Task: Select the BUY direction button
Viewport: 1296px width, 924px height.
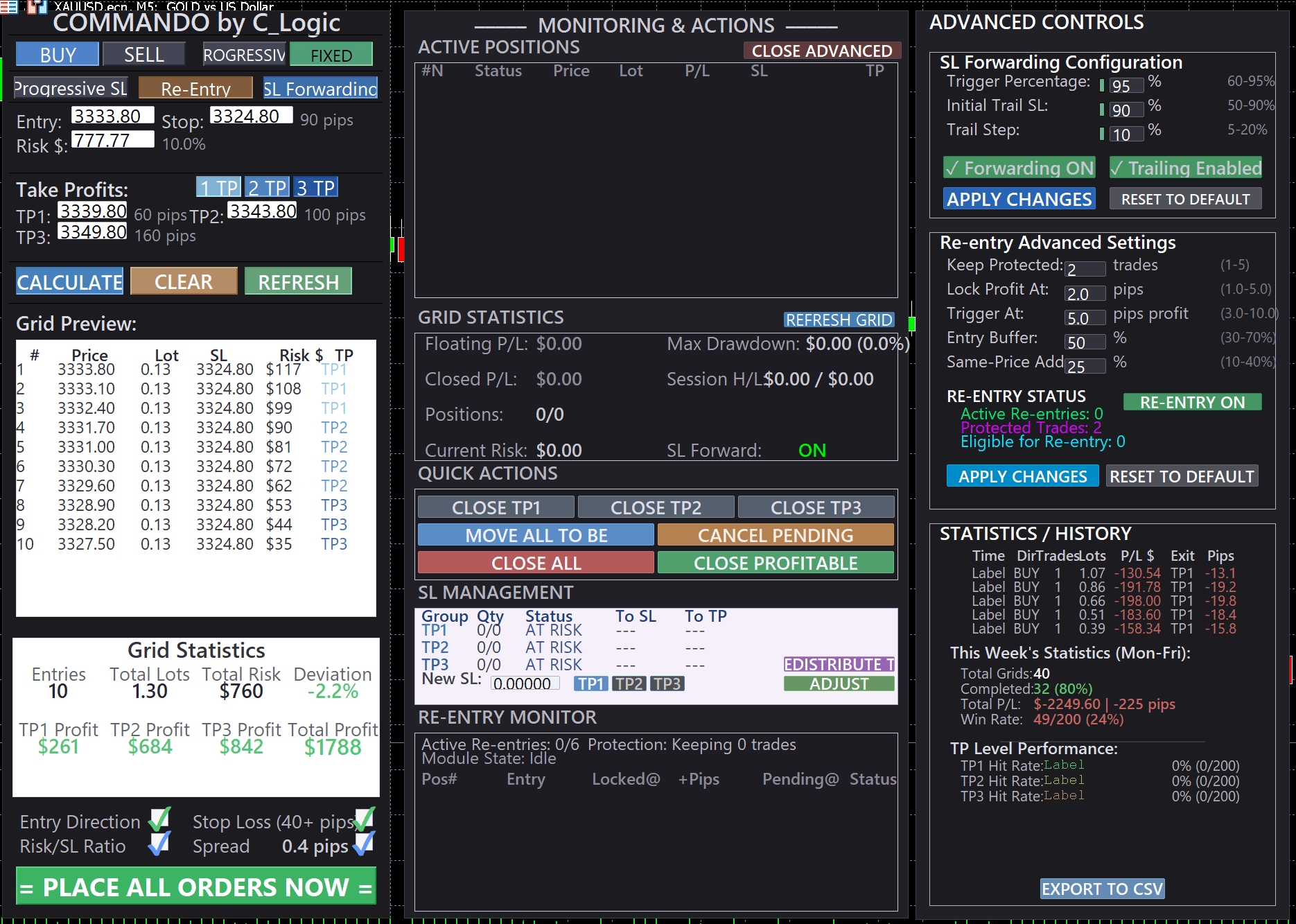Action: (58, 55)
